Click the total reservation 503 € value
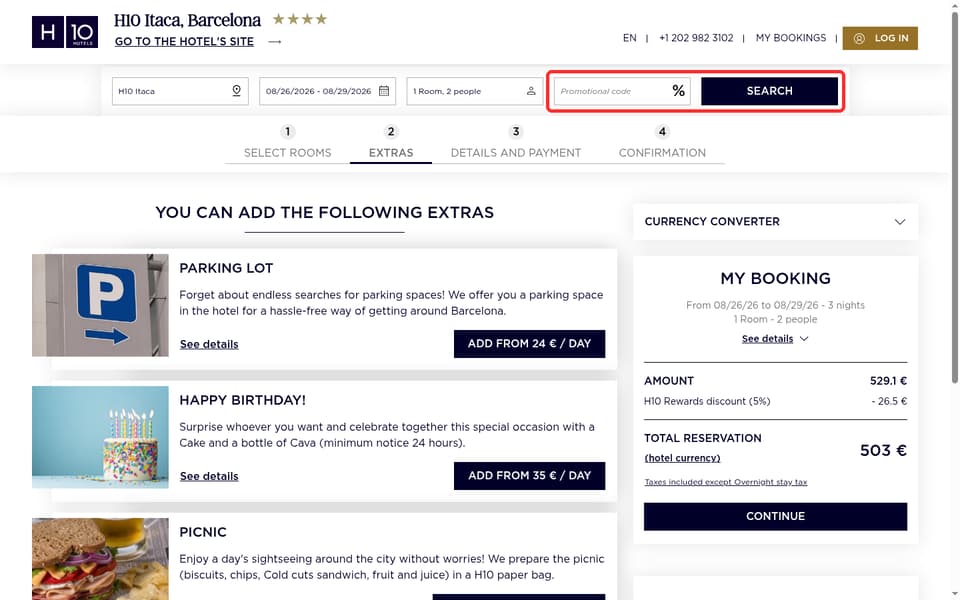The height and width of the screenshot is (600, 960). [x=883, y=451]
